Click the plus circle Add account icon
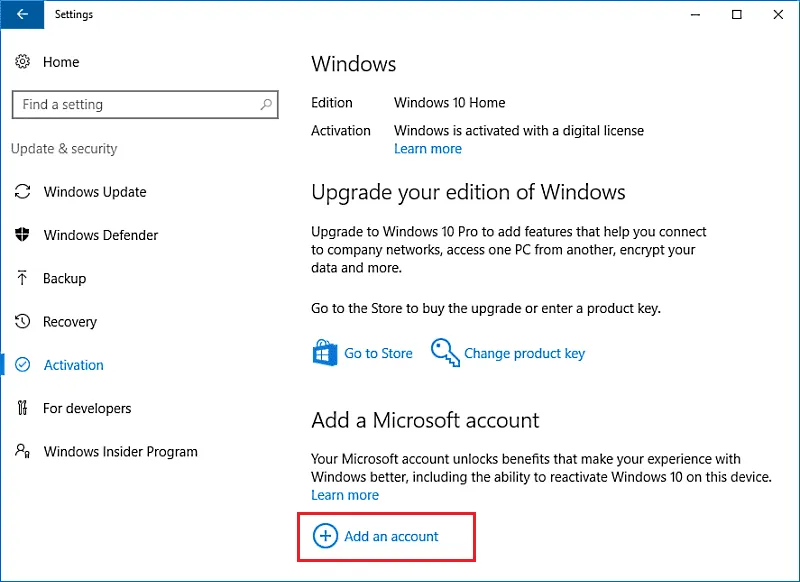 [x=325, y=536]
